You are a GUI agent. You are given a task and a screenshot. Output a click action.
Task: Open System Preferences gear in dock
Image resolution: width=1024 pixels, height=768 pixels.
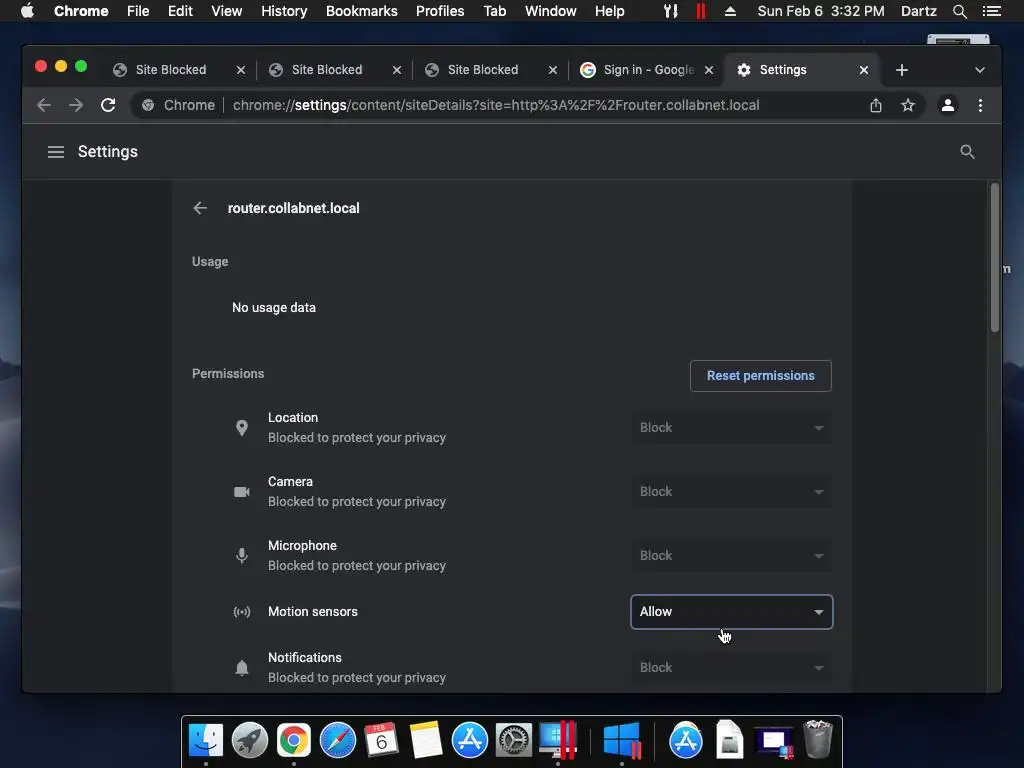pos(514,741)
